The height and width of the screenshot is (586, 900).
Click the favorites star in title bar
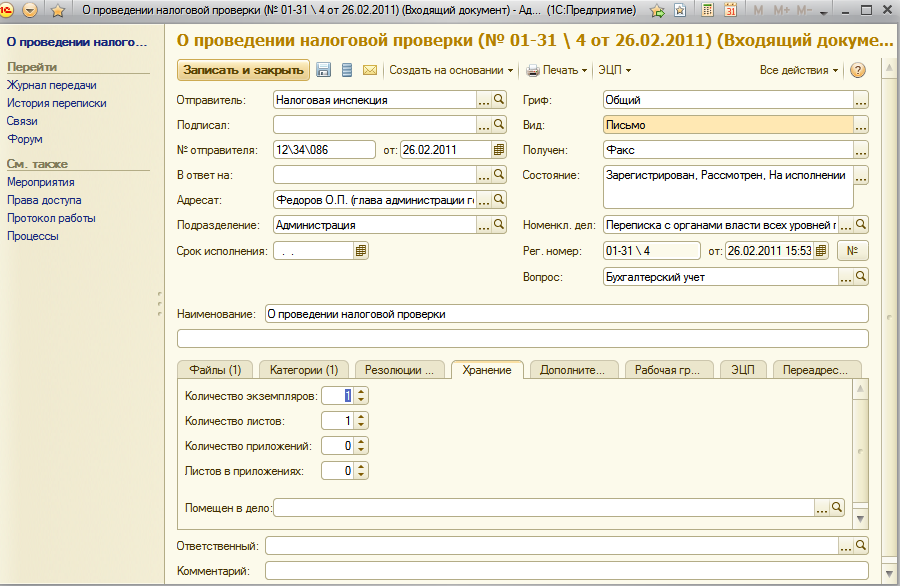[58, 10]
